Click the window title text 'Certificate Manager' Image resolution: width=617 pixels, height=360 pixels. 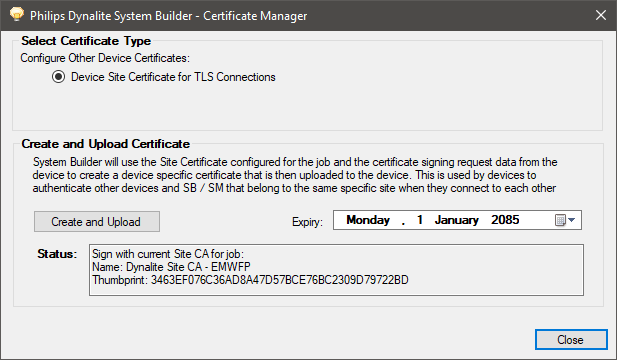[255, 16]
